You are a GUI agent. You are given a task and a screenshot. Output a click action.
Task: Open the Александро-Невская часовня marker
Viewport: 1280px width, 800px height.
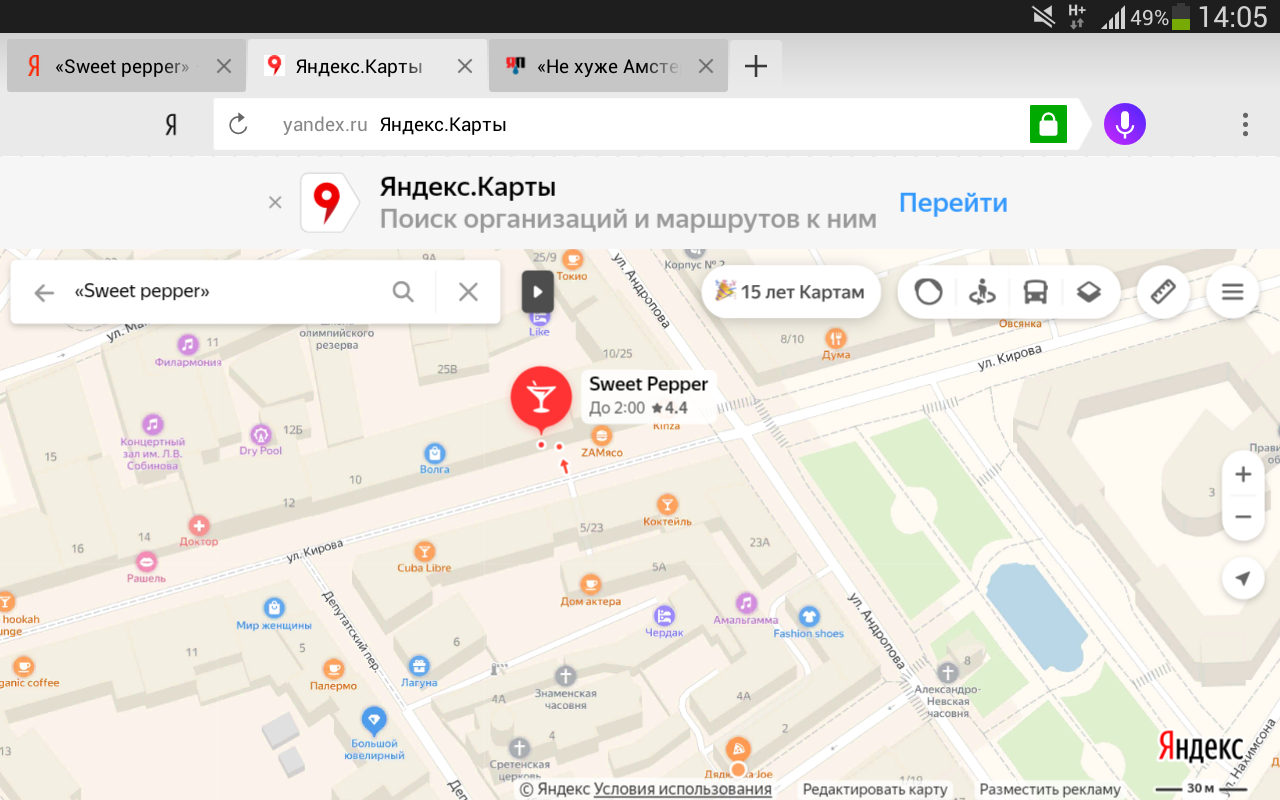point(948,672)
